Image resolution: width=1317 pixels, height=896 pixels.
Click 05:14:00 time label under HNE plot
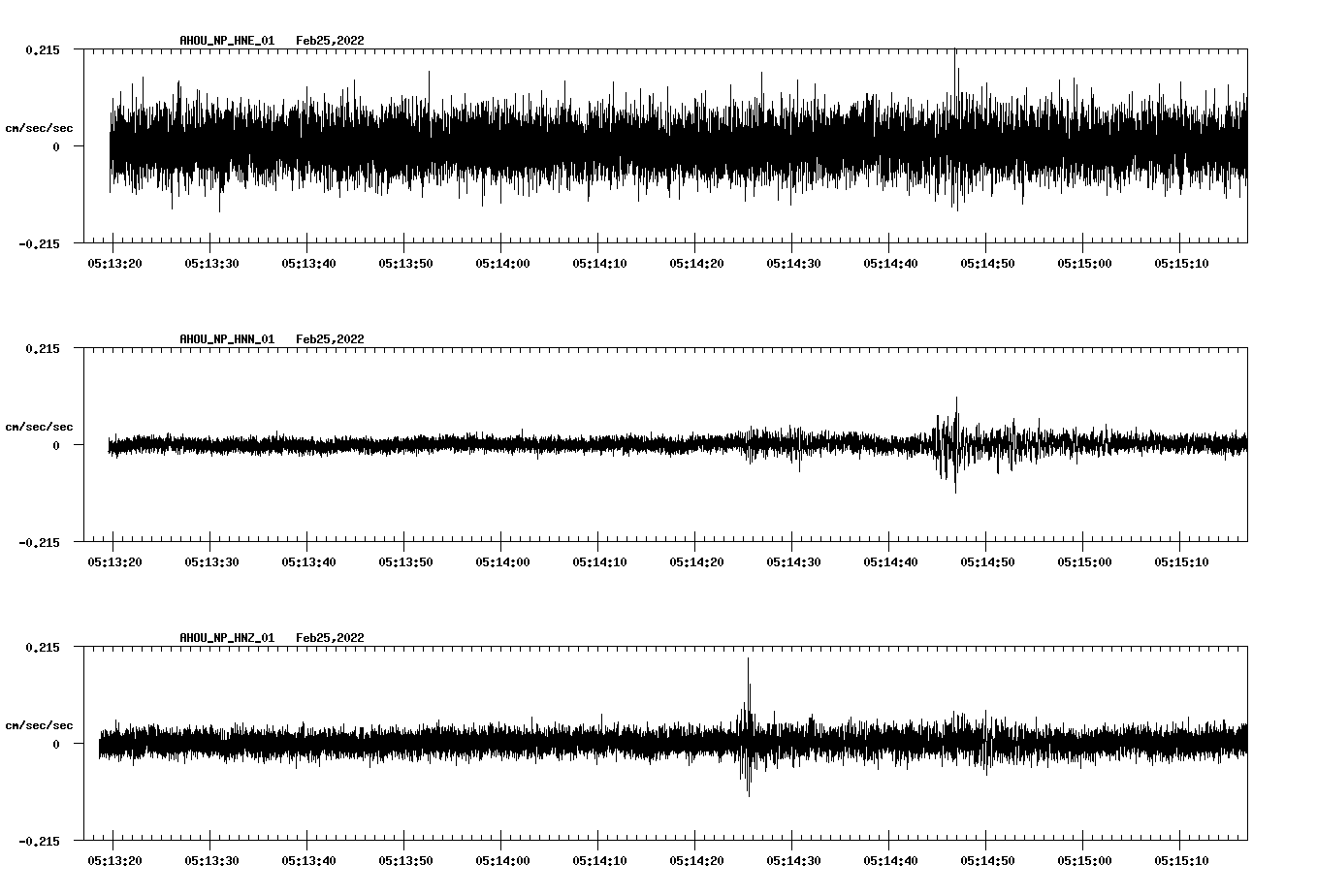click(x=502, y=263)
